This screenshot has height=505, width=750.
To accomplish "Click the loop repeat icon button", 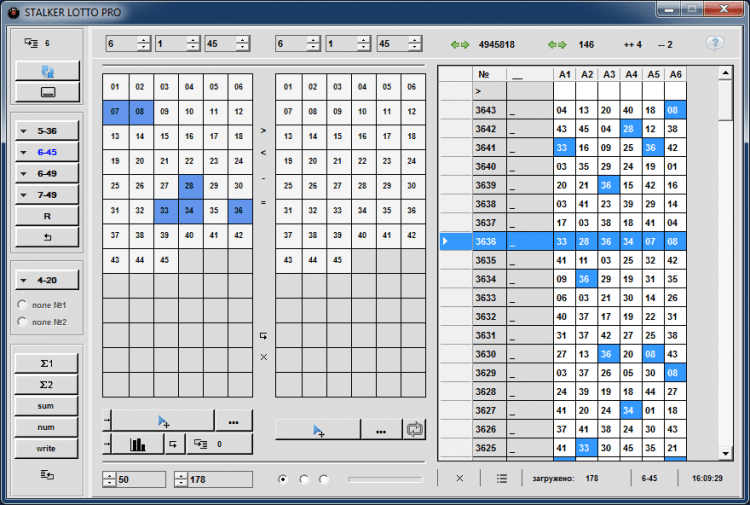I will click(x=414, y=430).
